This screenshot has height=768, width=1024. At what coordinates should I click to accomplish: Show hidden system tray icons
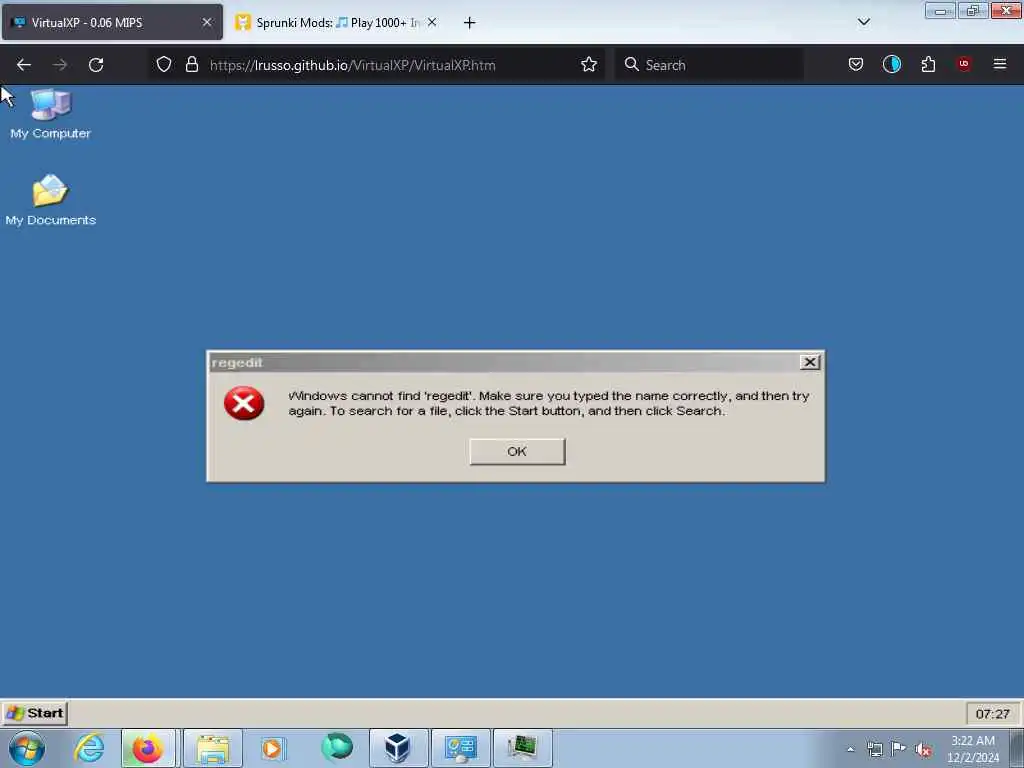(x=850, y=749)
